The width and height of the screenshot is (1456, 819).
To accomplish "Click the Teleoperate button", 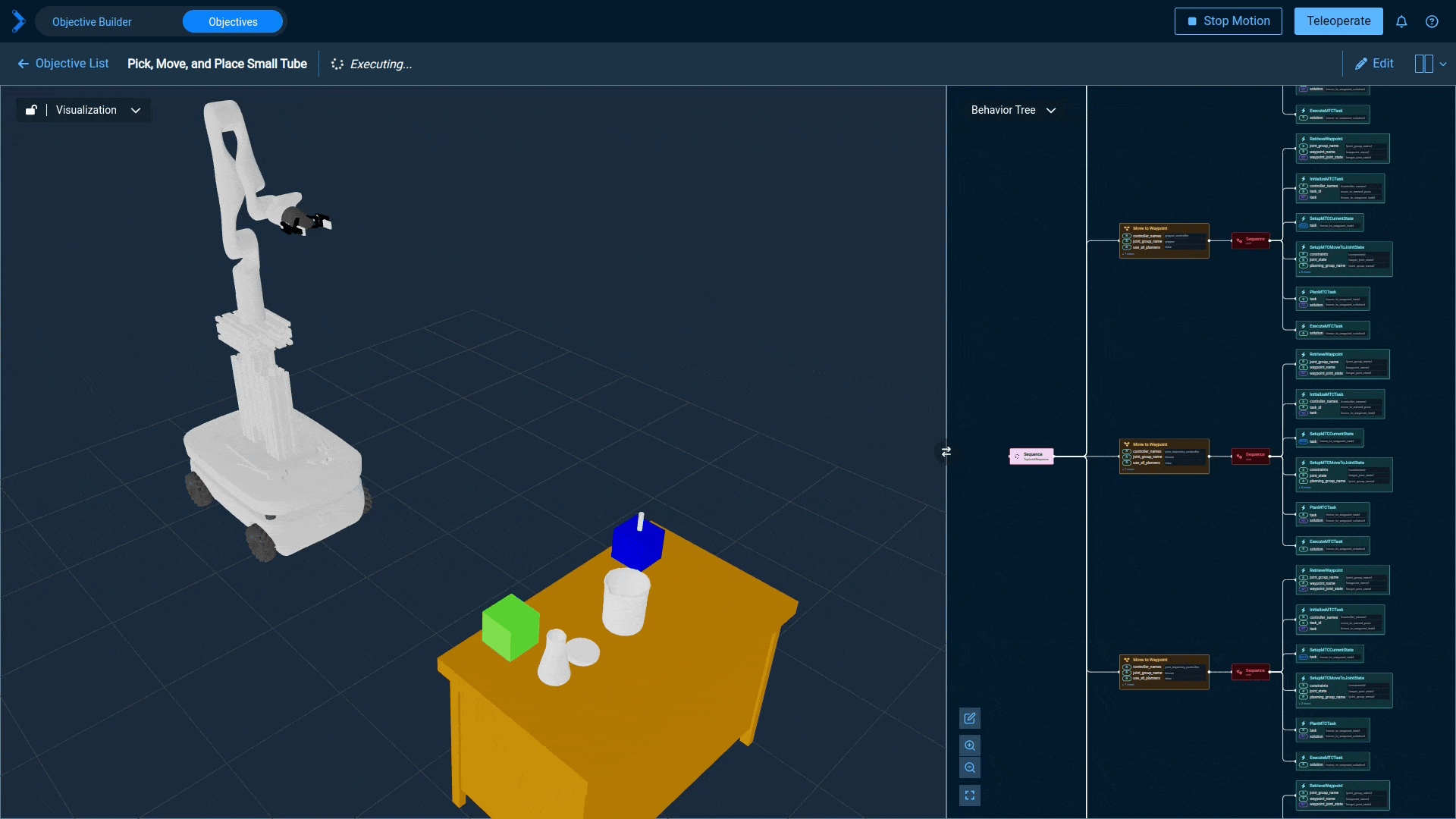I will 1339,21.
